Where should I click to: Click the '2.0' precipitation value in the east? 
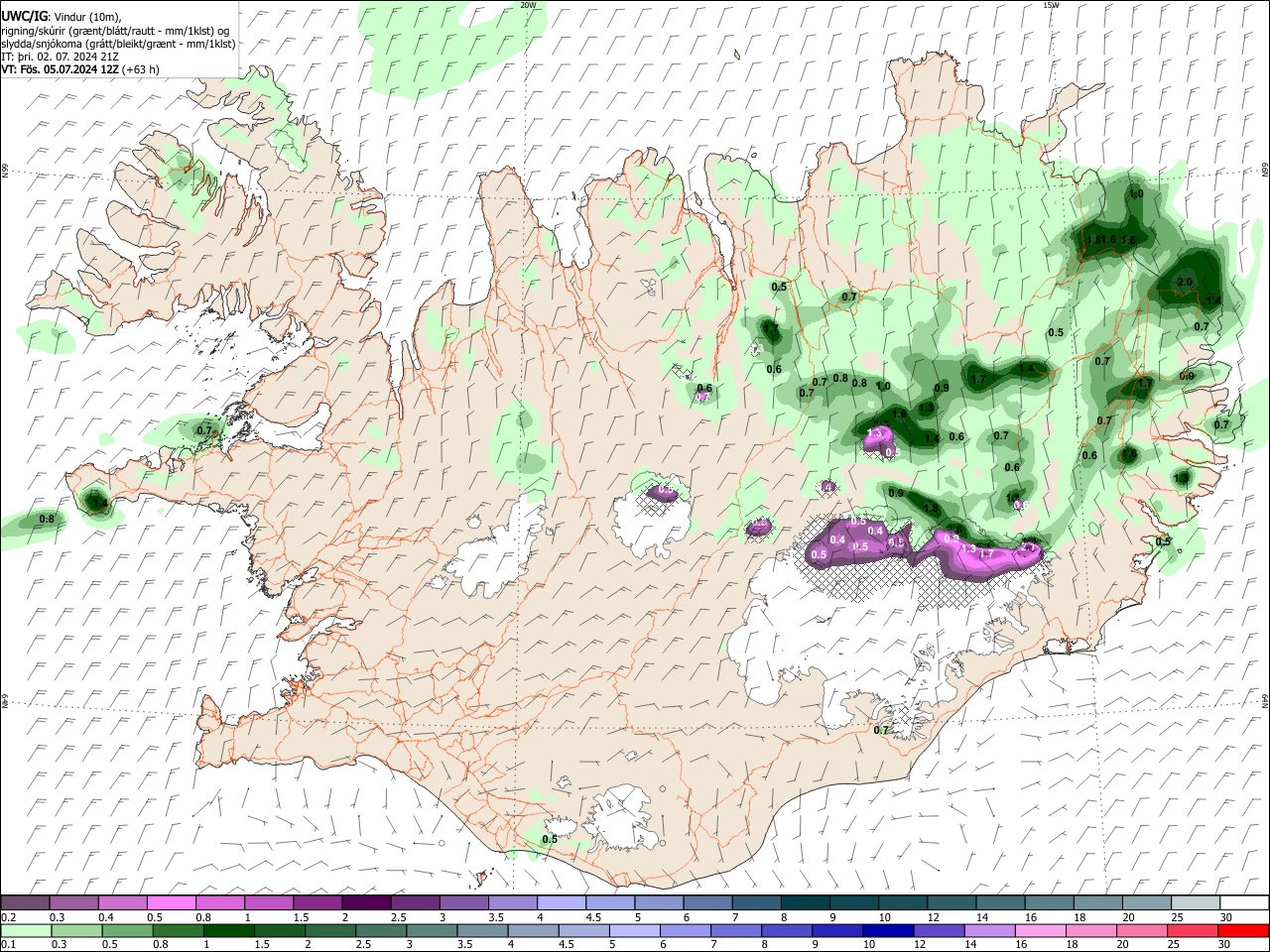coord(1184,282)
